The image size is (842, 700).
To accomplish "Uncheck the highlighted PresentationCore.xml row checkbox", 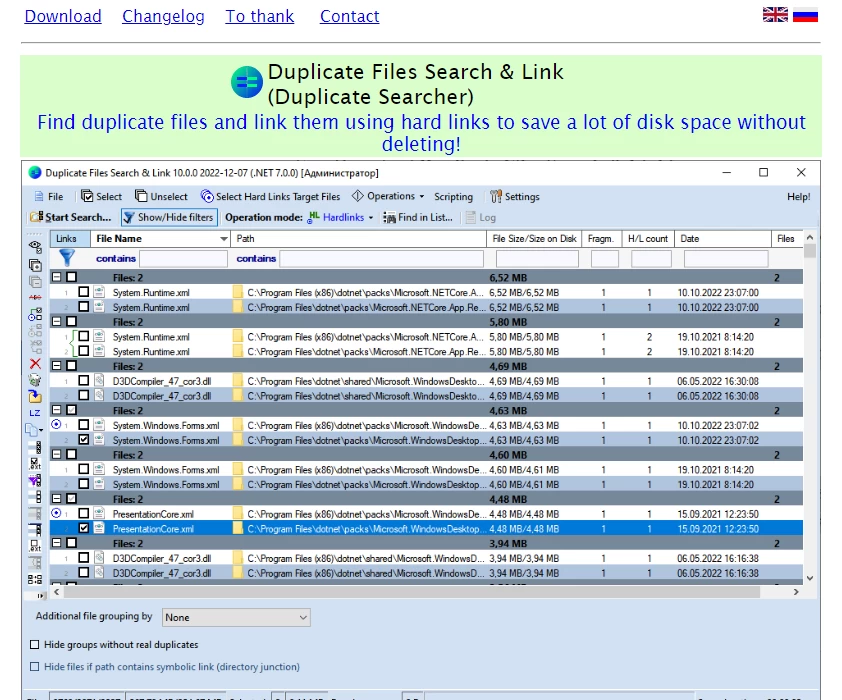I will (83, 528).
